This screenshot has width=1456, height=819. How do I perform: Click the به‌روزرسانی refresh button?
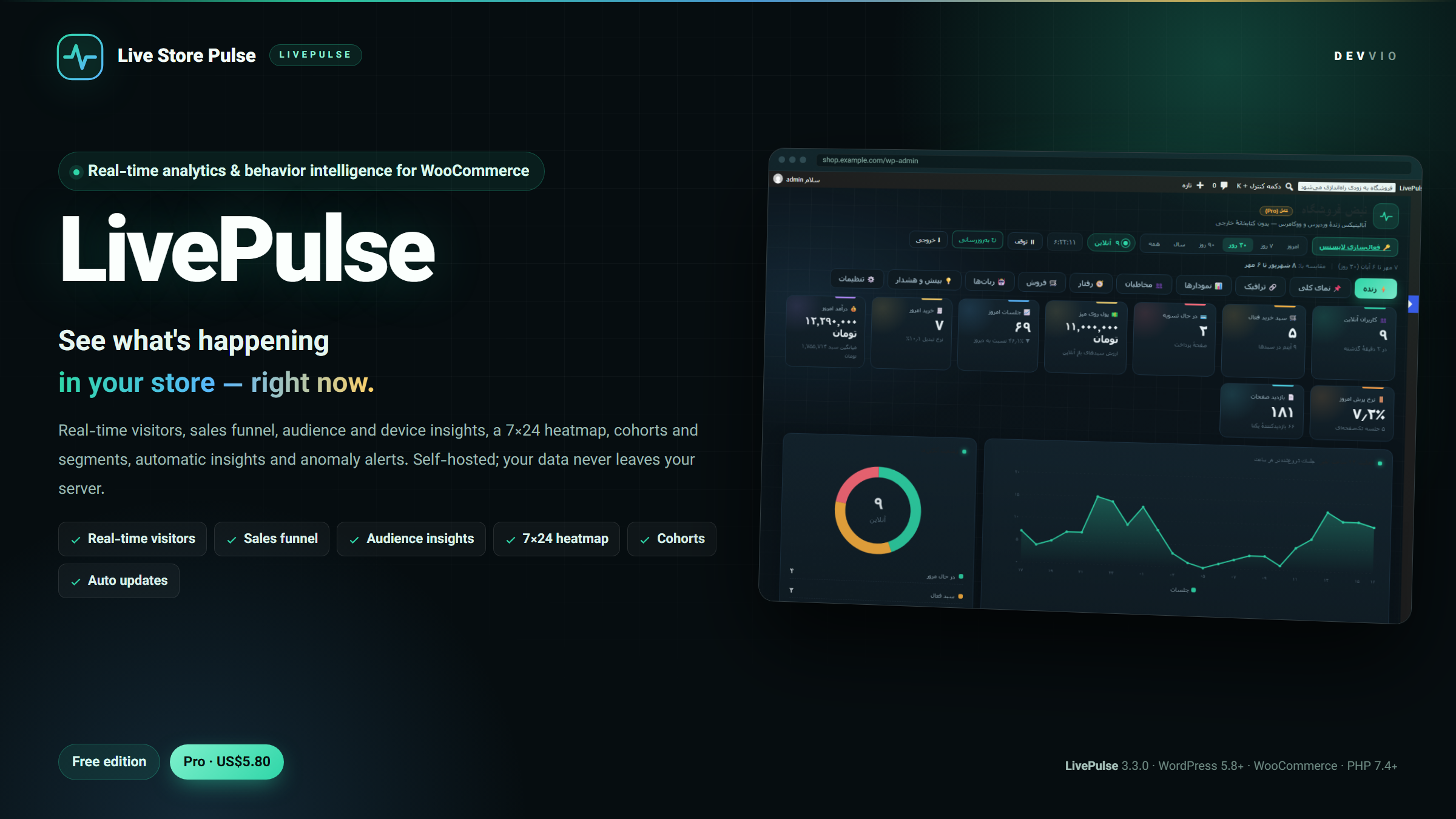[977, 240]
